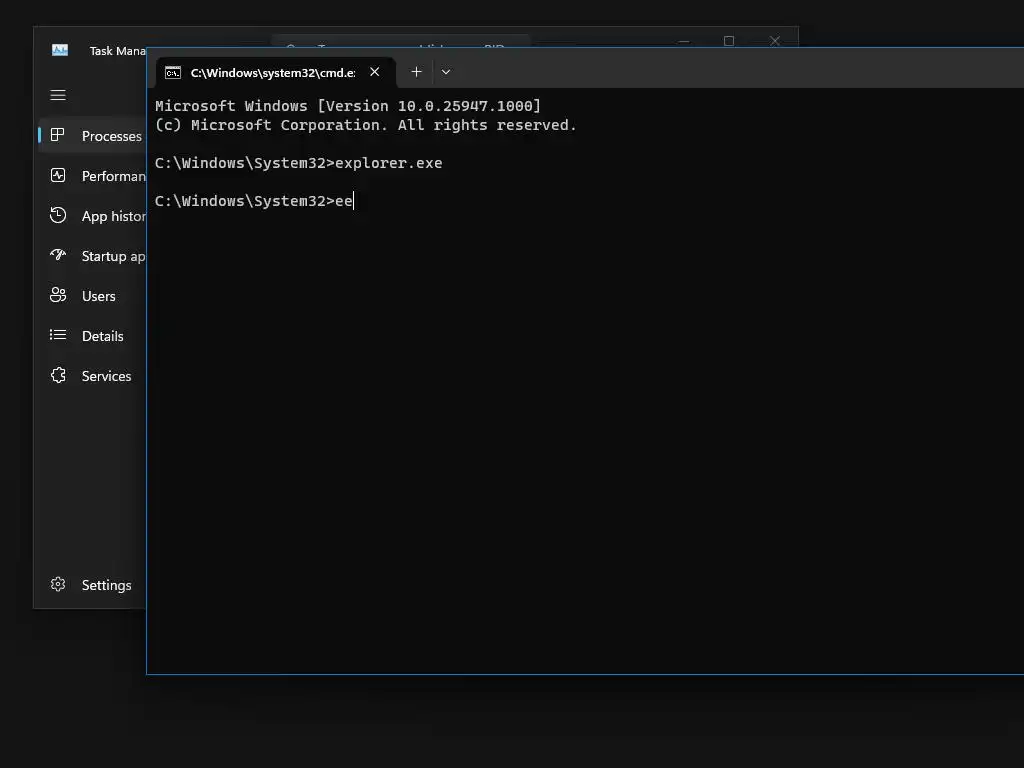Go to App history in Task Manager
Screen dimensions: 1024x768
click(x=92, y=216)
